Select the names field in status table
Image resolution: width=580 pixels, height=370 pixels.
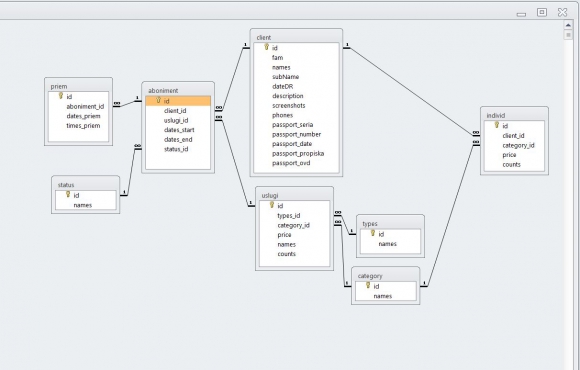pyautogui.click(x=83, y=205)
